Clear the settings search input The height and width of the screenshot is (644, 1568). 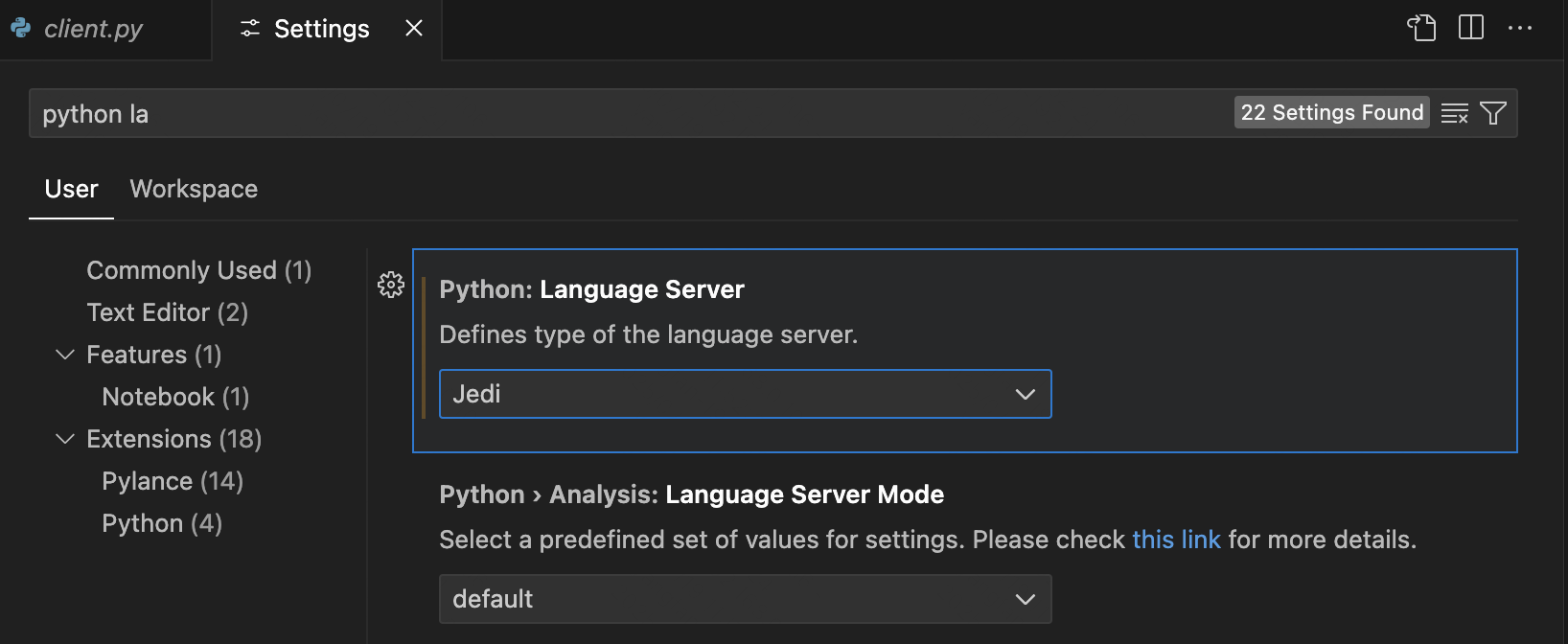pyautogui.click(x=1454, y=113)
